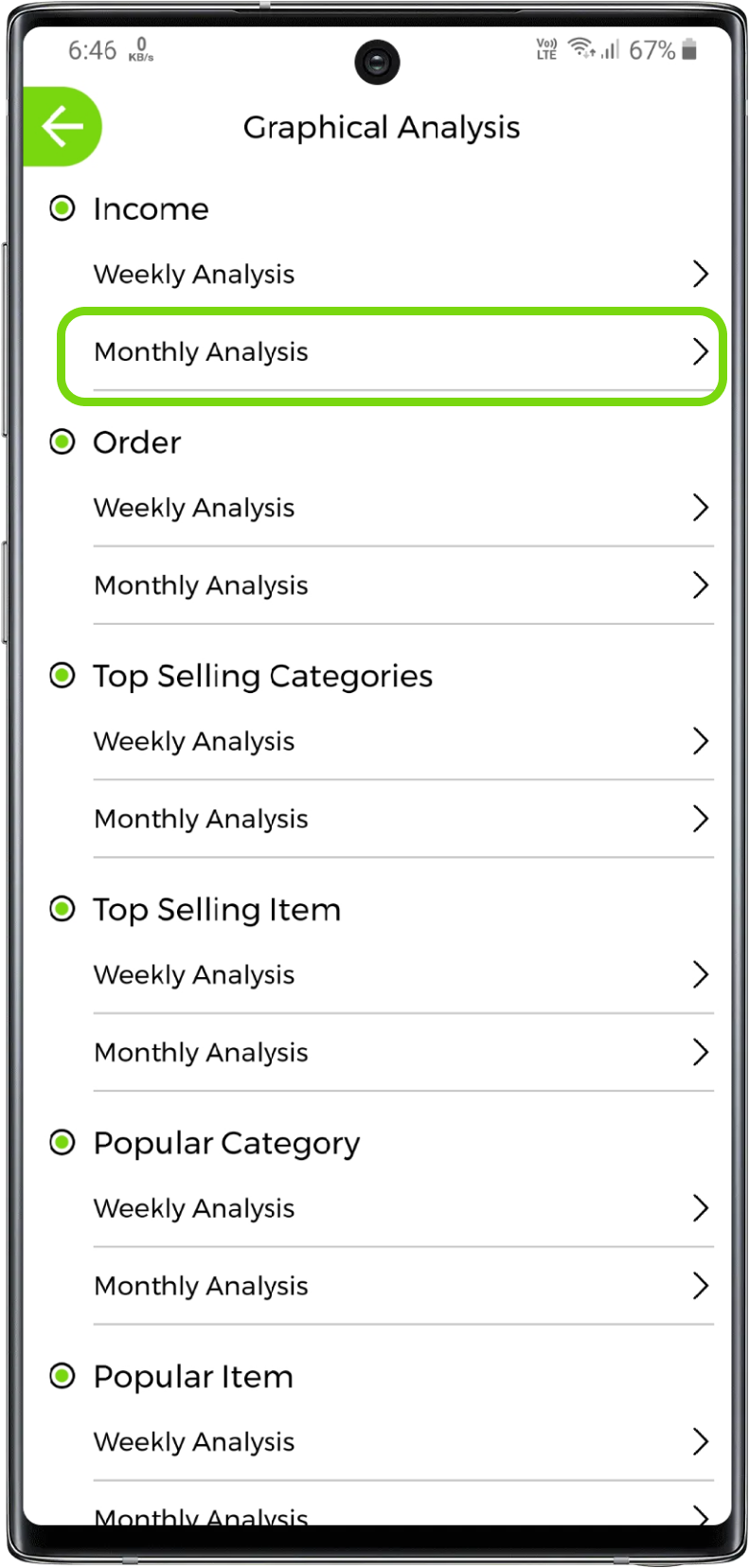Tap the Wi-Fi signal icon
749x1568 pixels.
click(580, 48)
